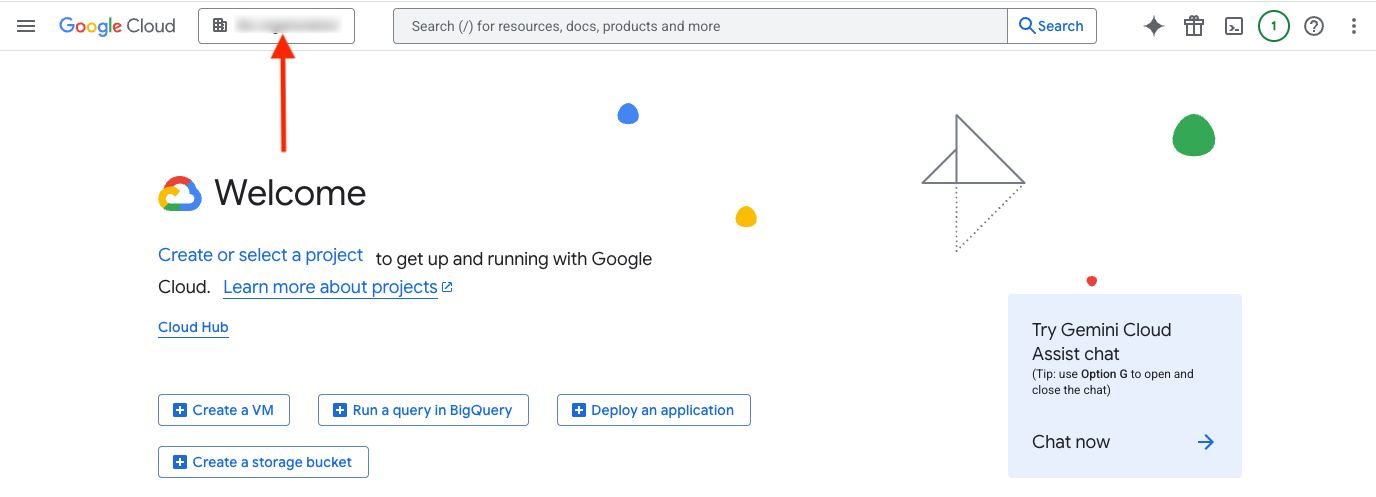This screenshot has width=1376, height=497.
Task: Click Create a VM button
Action: point(223,410)
